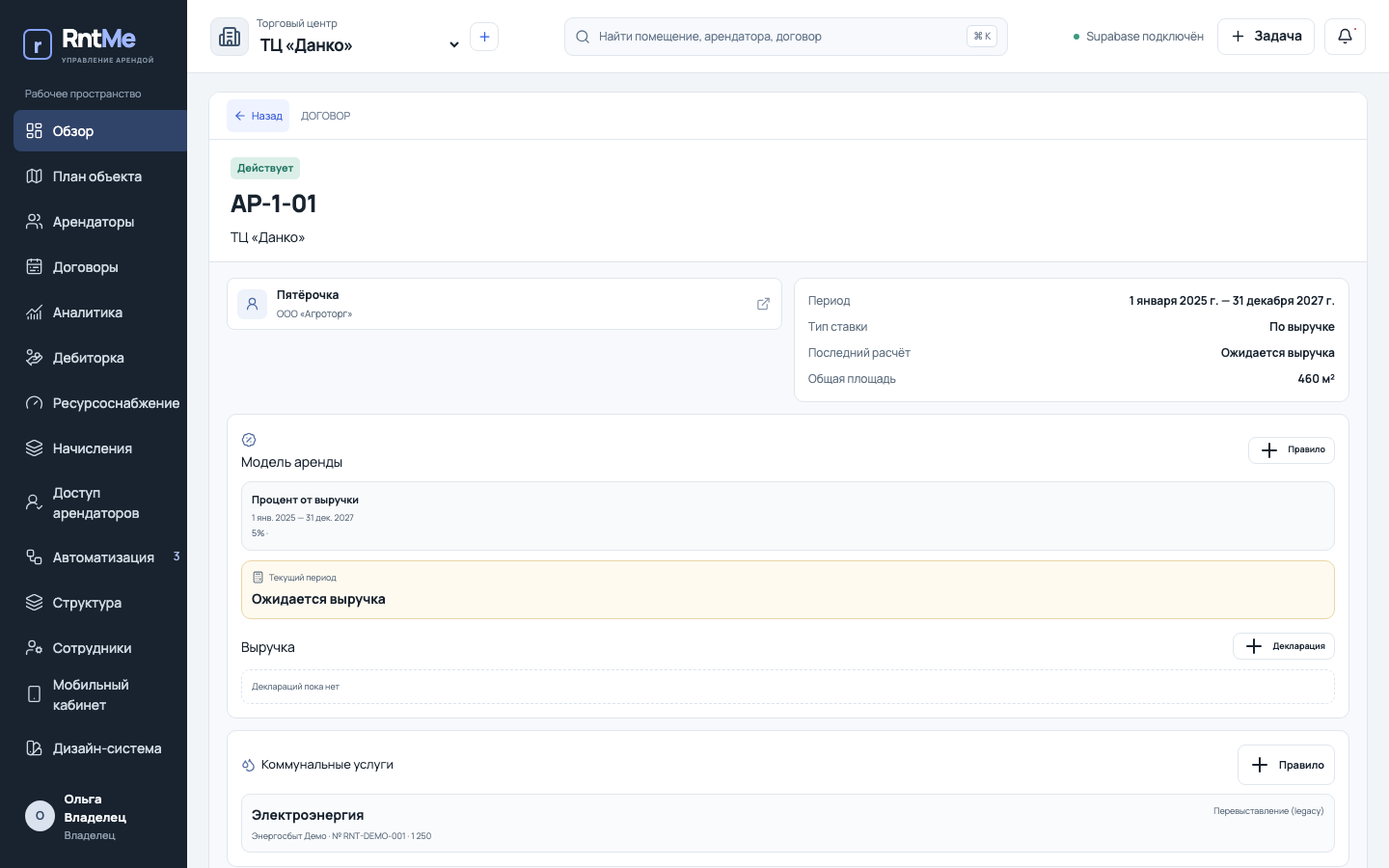Add Правило to Коммунальные услуги

pos(1286,765)
